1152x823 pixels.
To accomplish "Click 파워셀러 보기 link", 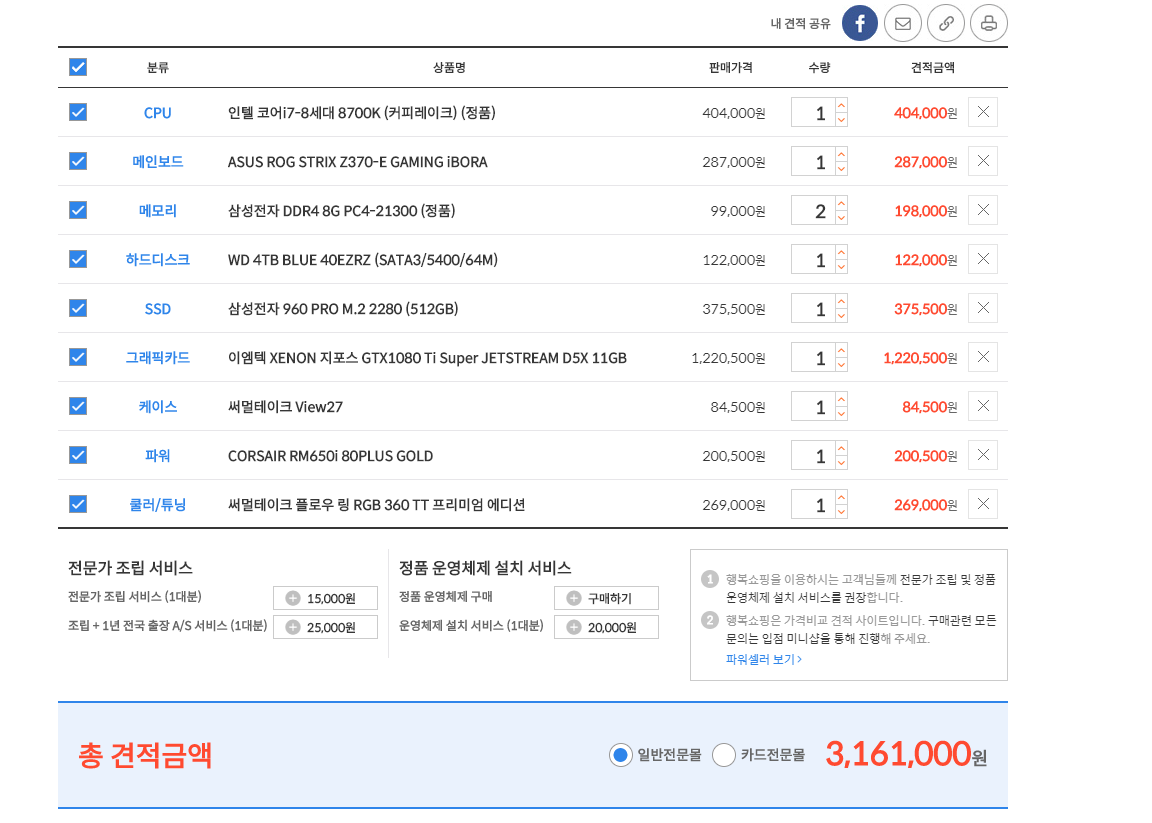I will [764, 659].
